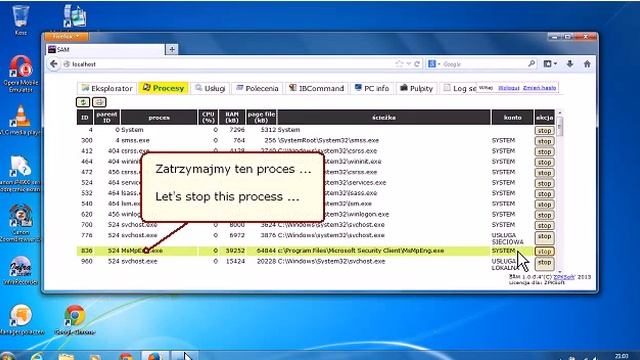Switch to the Eksplorator tab
The image size is (640, 360).
coord(107,88)
